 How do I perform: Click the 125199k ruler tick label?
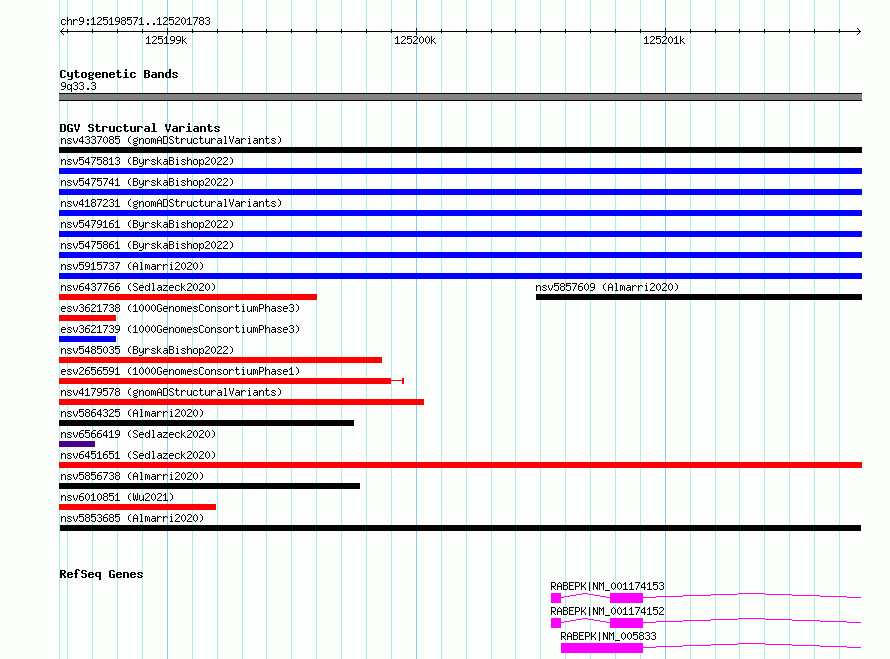tap(166, 40)
